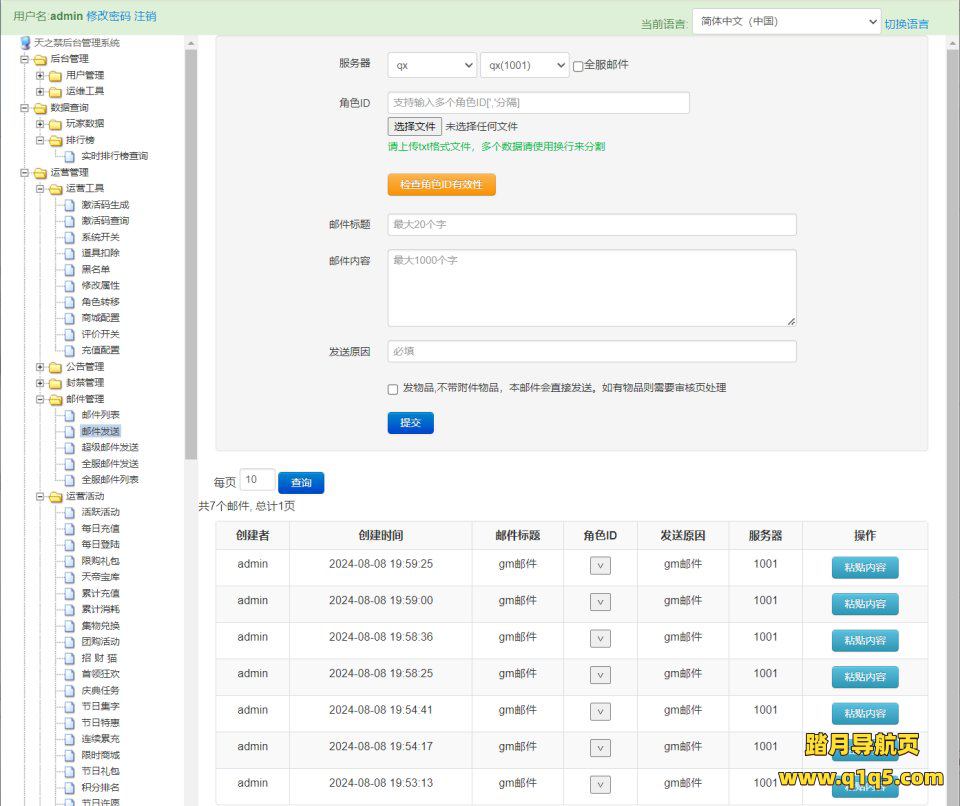Click the folder icon for 邮件管理
The image size is (960, 806).
[55, 399]
